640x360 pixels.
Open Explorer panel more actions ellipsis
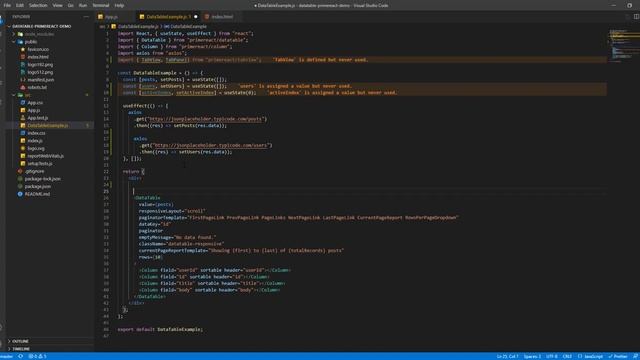(86, 17)
